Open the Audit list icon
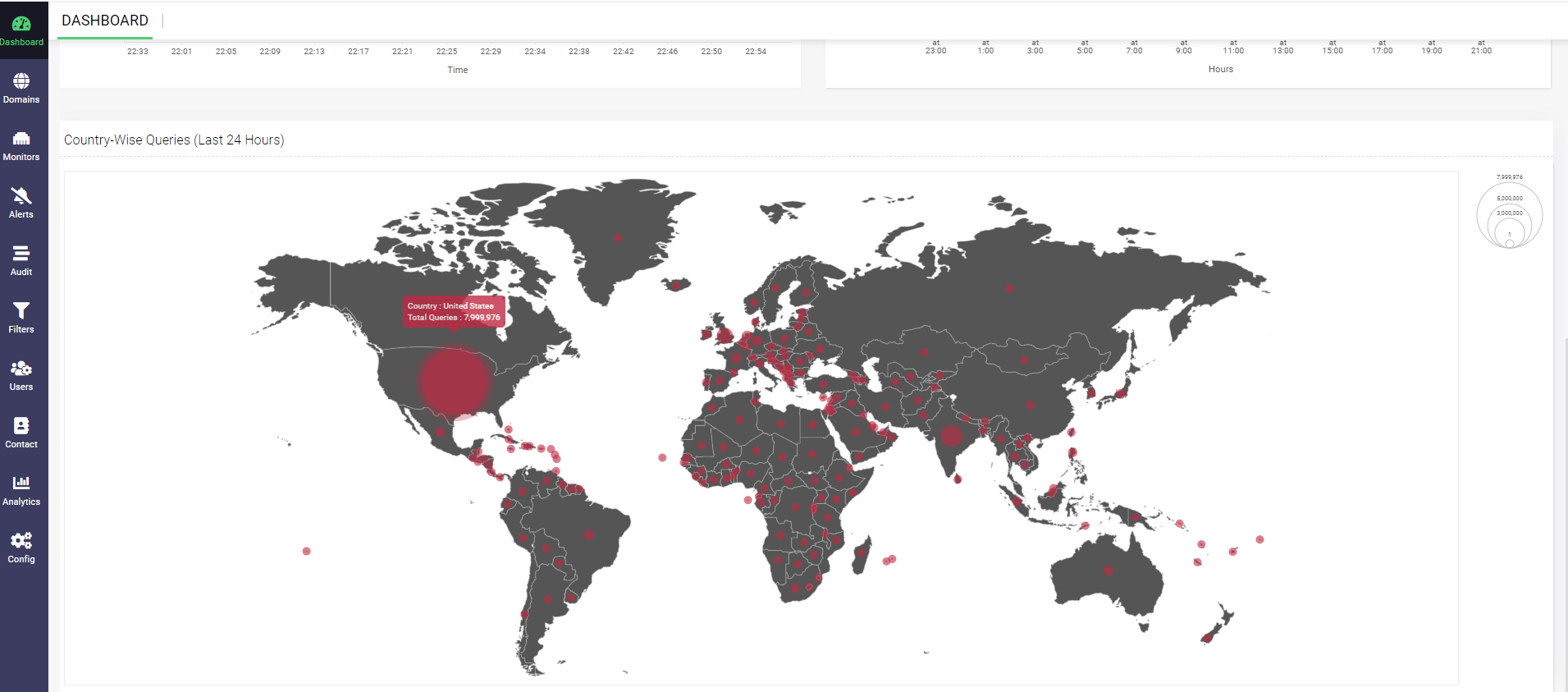 [x=21, y=254]
